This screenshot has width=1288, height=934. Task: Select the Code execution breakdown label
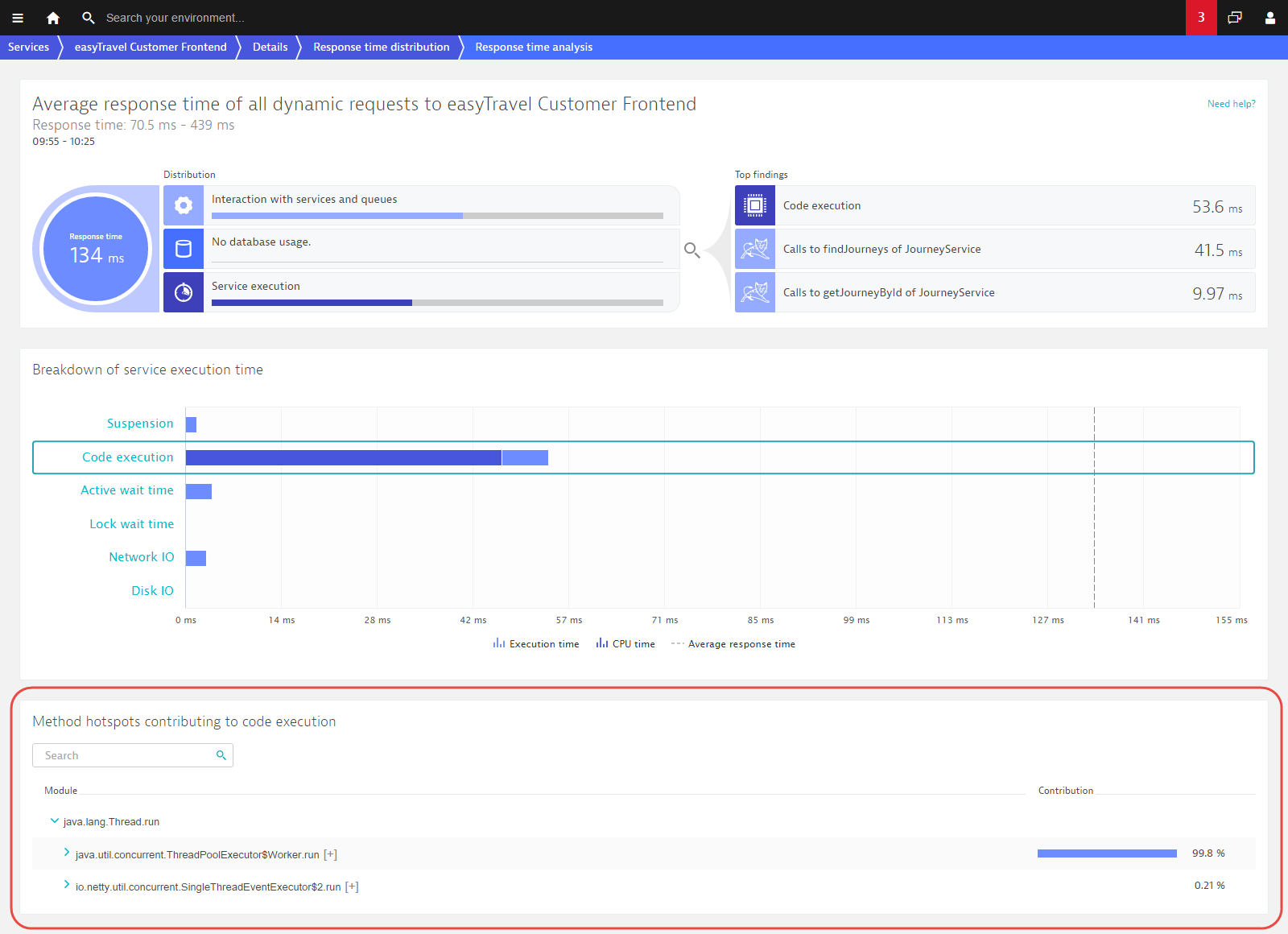click(128, 457)
